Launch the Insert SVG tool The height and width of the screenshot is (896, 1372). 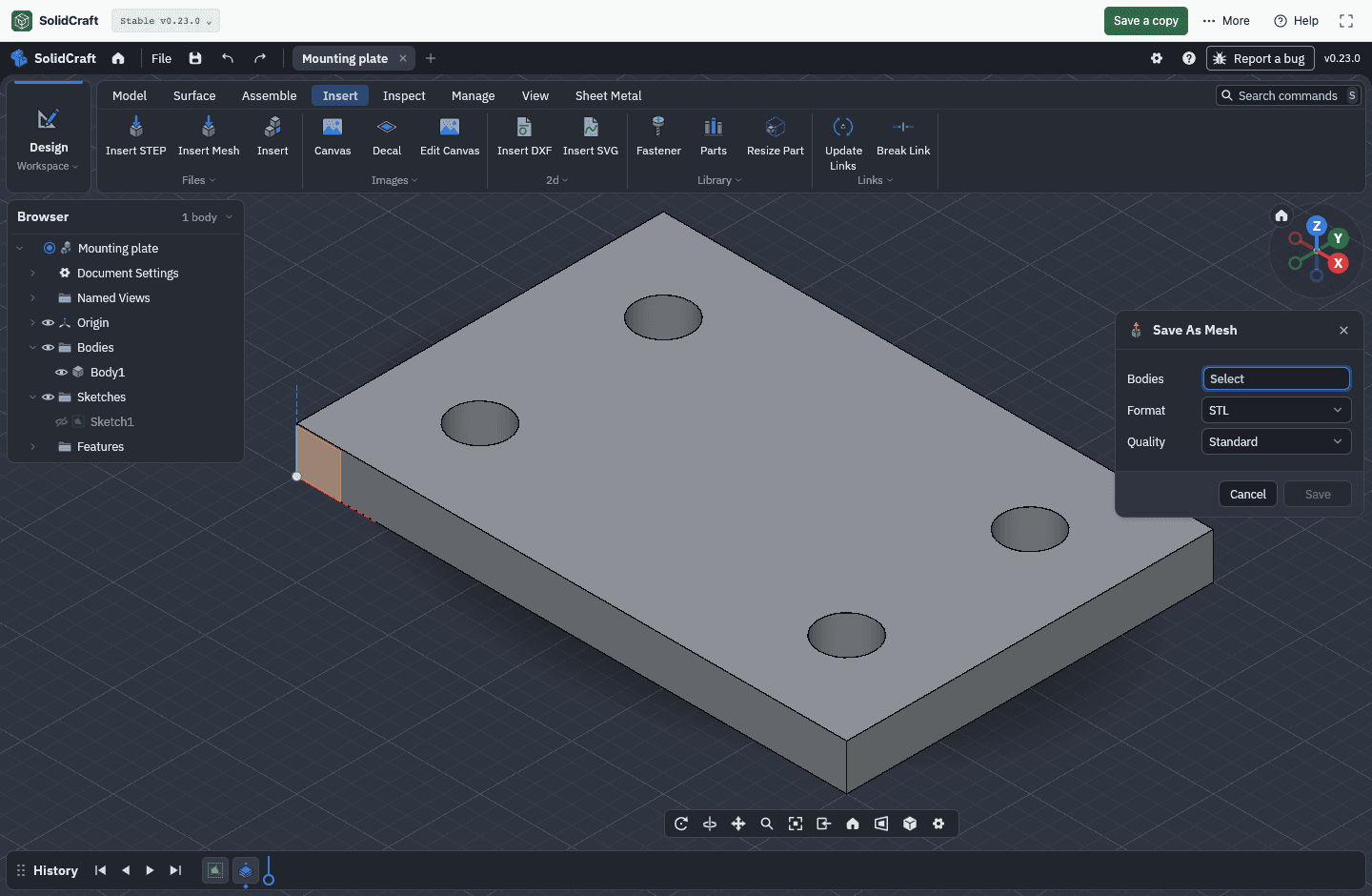pyautogui.click(x=591, y=135)
